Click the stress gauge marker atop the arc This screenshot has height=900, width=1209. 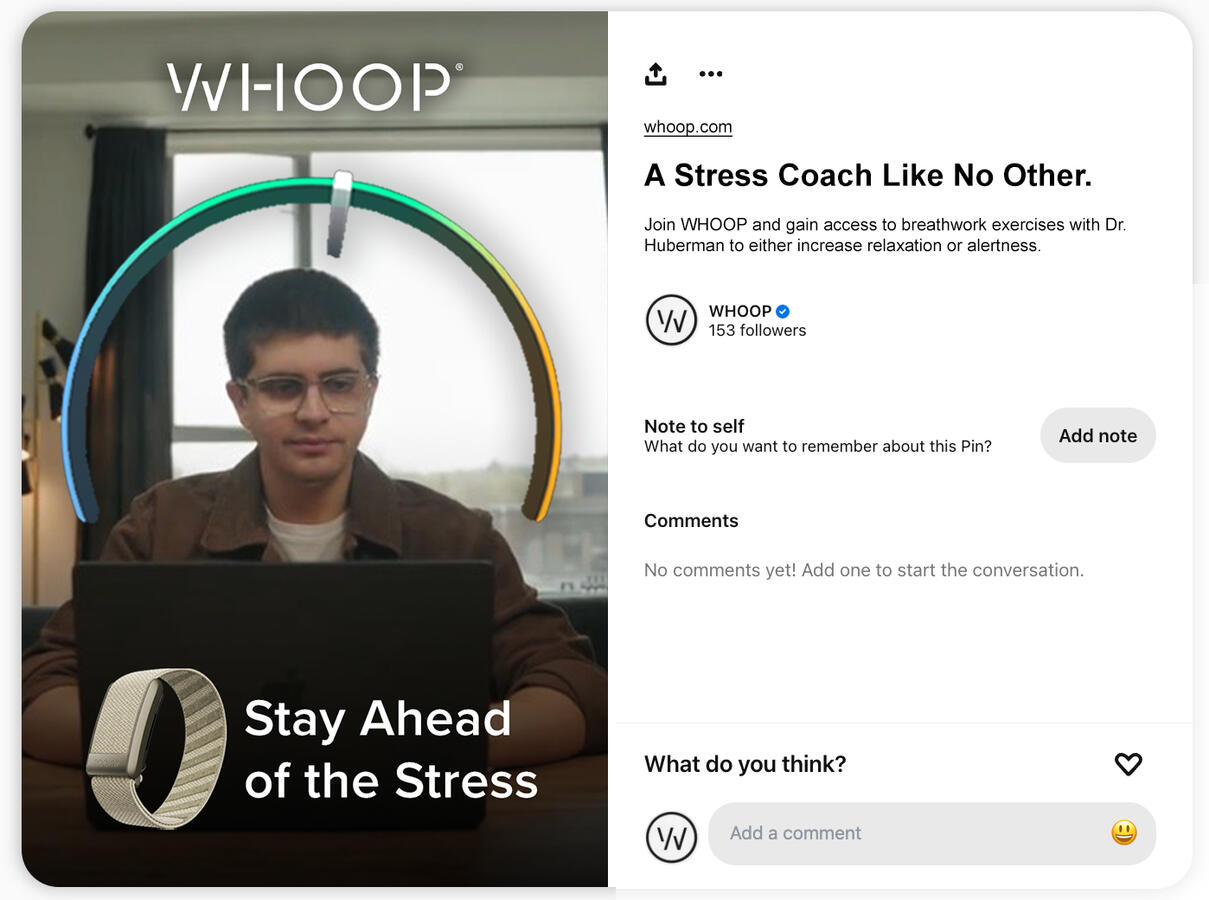pyautogui.click(x=341, y=213)
